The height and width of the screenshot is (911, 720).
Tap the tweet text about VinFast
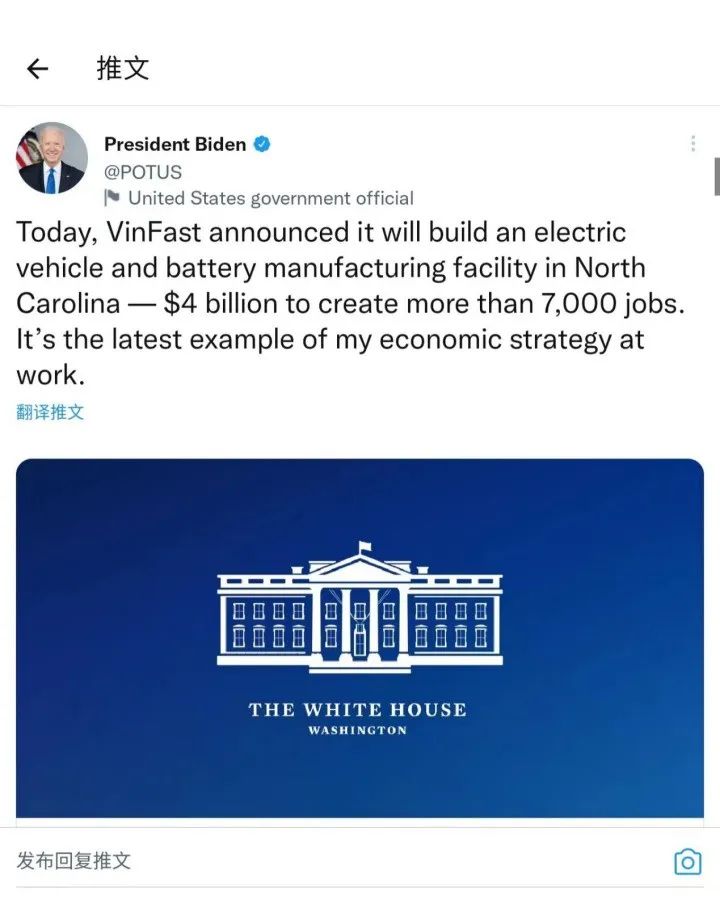350,303
